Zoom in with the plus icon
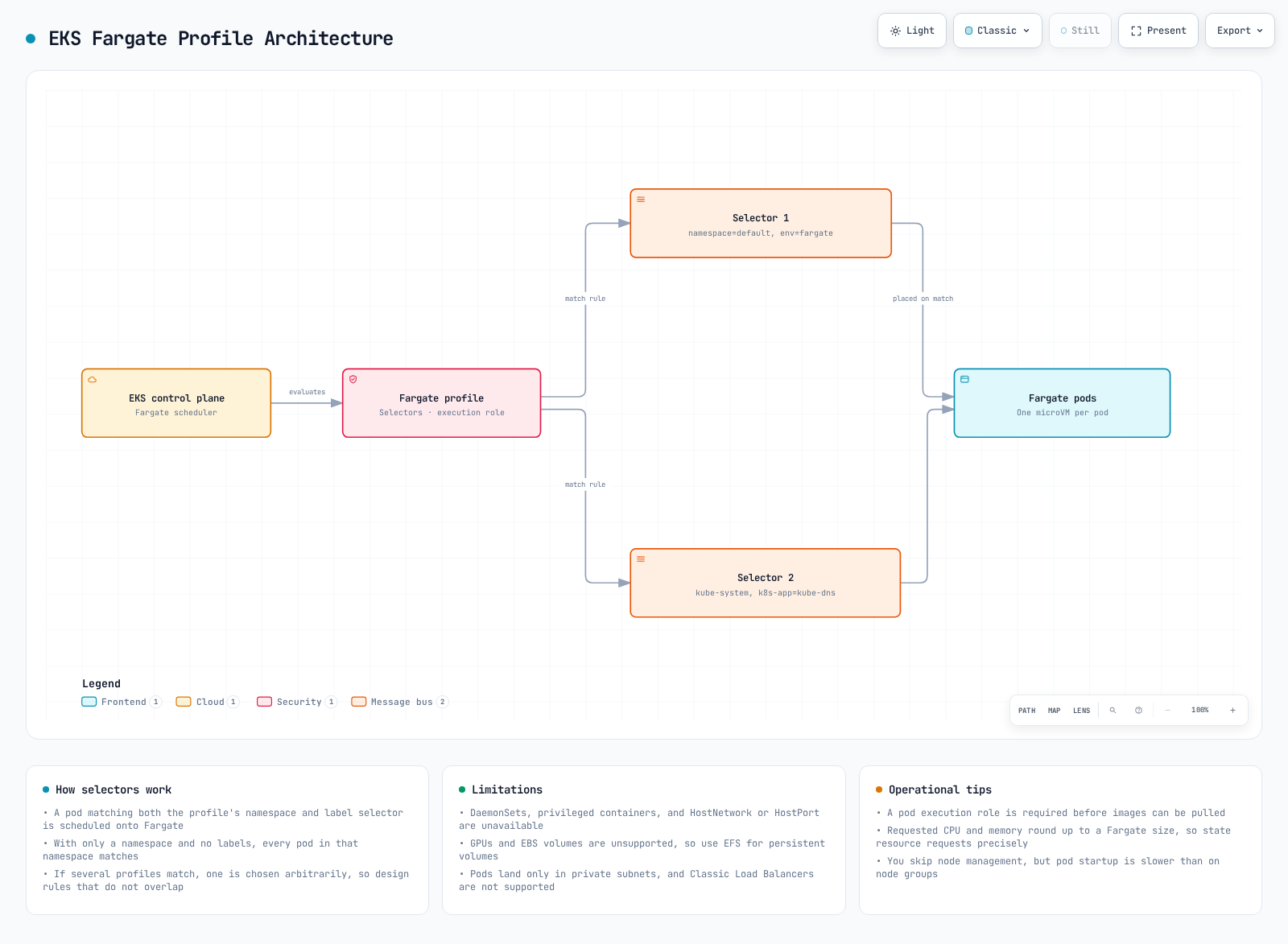 (1232, 711)
